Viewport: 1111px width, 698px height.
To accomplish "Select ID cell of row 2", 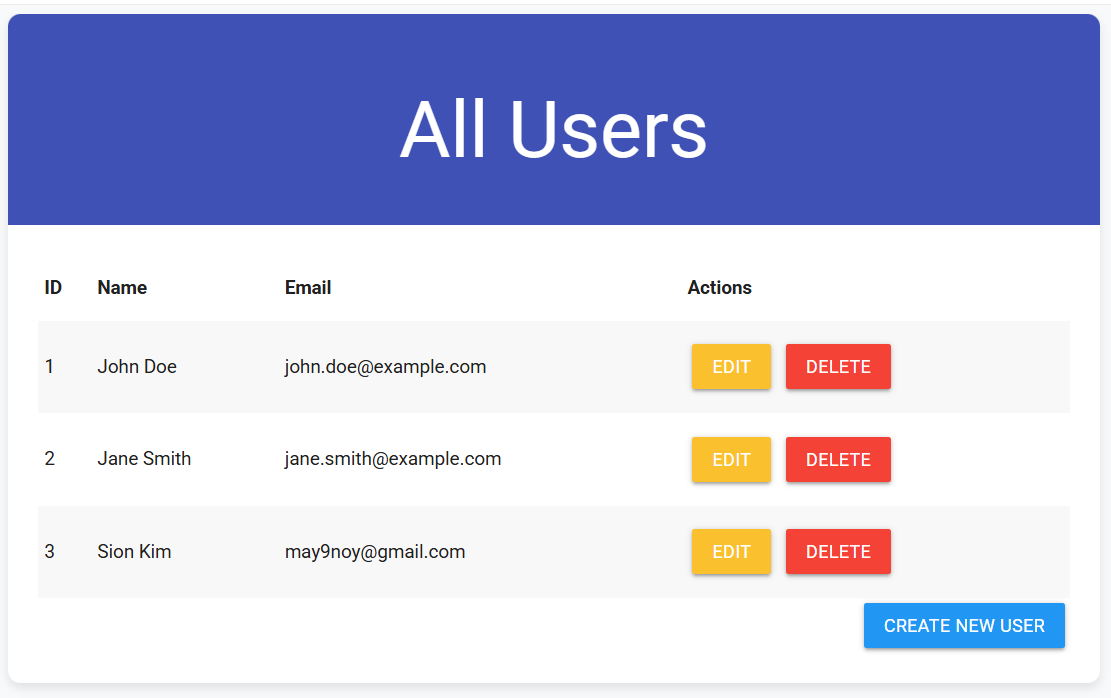I will coord(50,458).
